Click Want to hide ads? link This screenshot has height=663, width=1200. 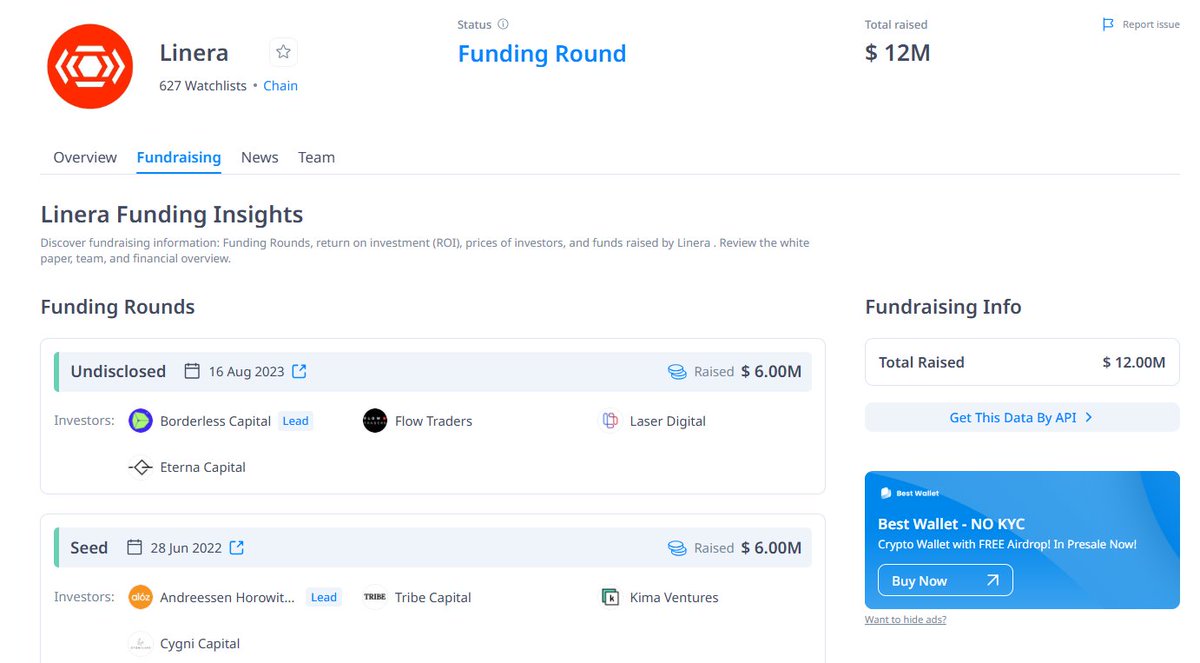905,620
